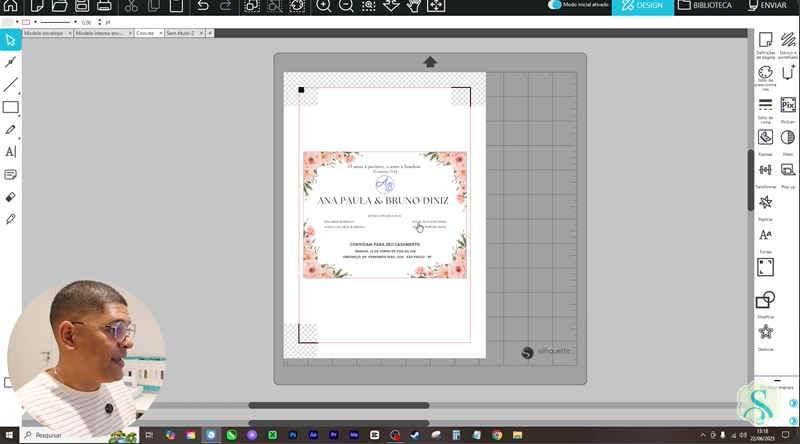Open the Transformar panel
This screenshot has height=444, width=800.
(765, 175)
